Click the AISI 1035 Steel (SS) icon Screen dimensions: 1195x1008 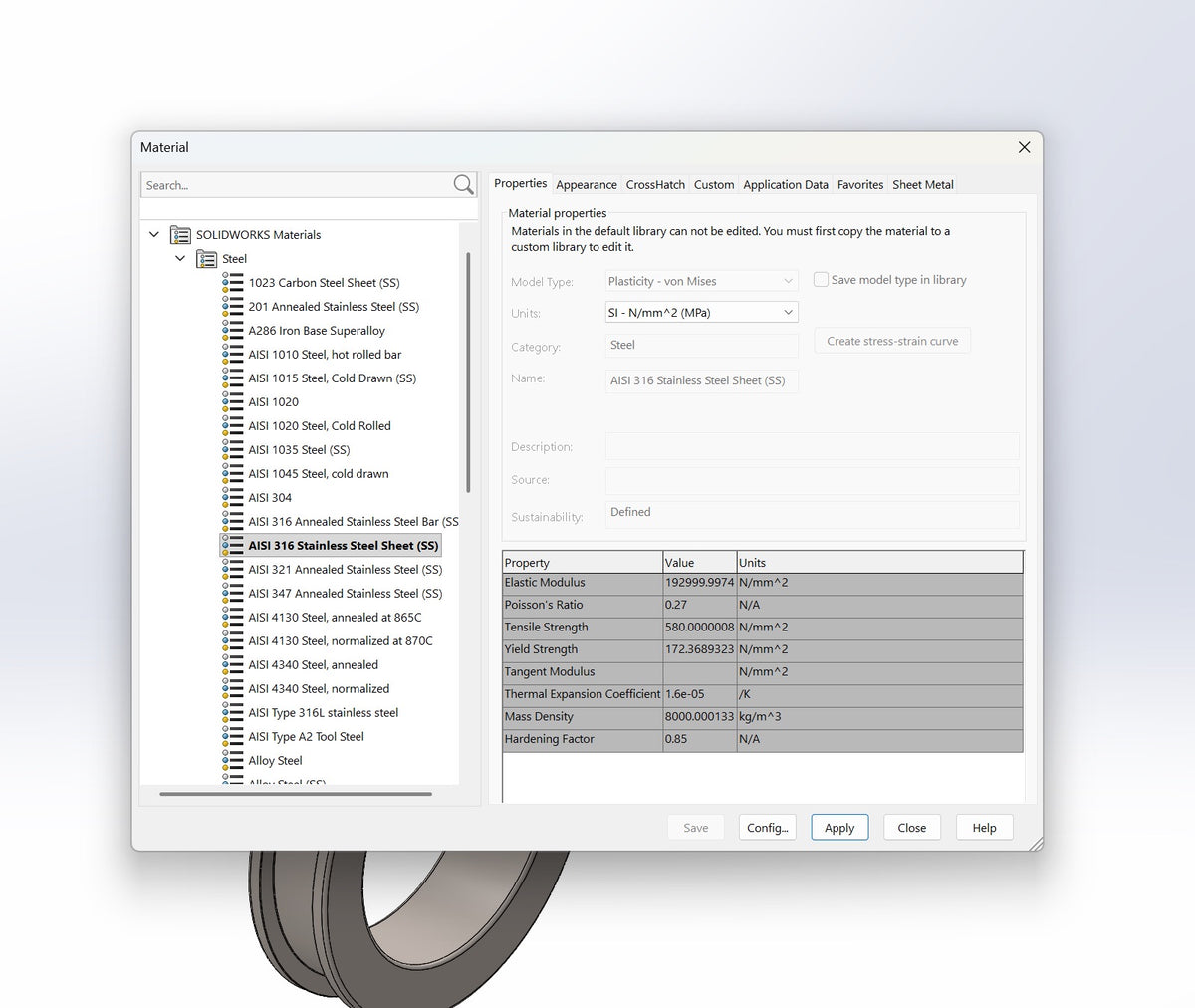233,450
